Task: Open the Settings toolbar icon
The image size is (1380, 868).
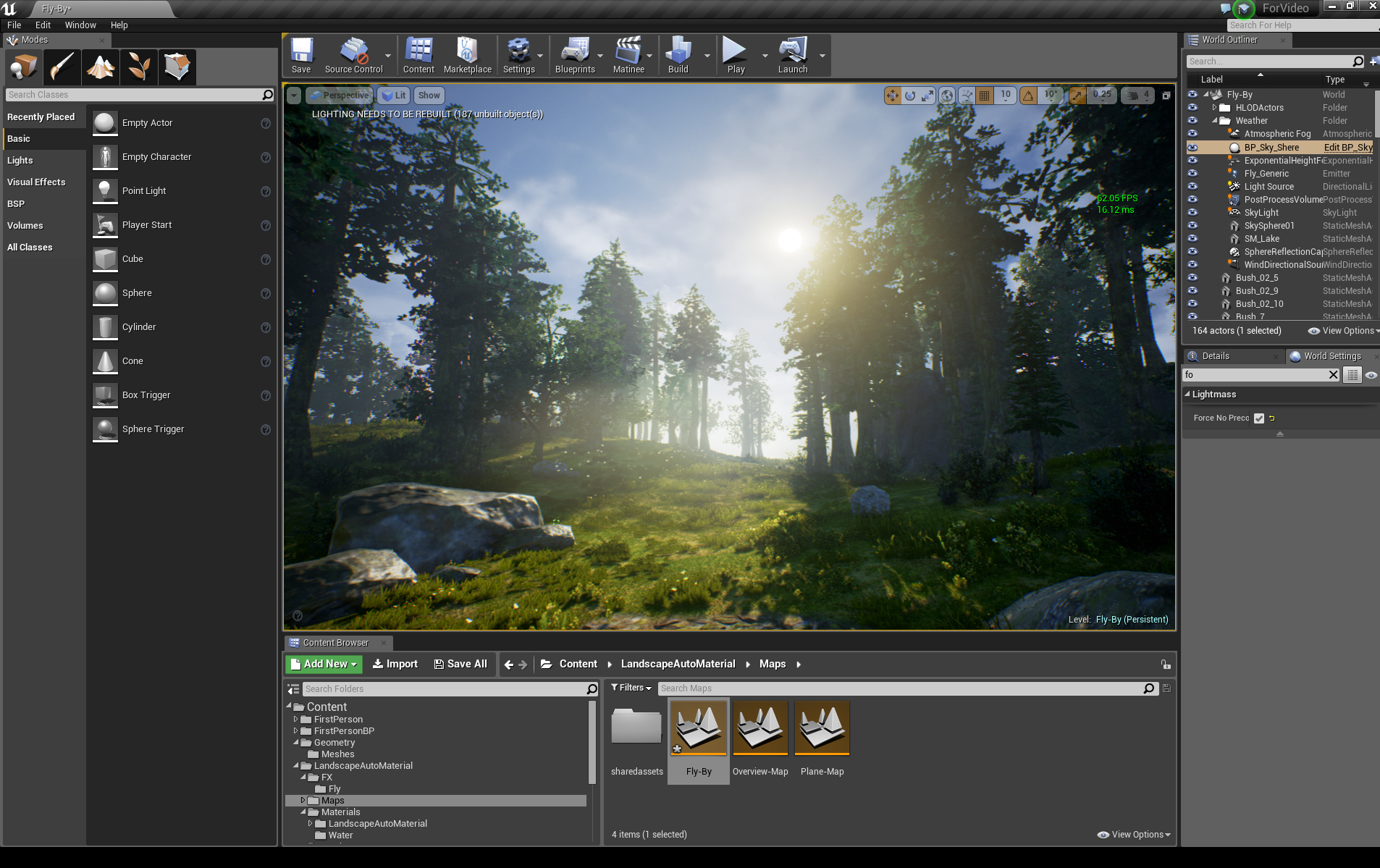Action: pyautogui.click(x=518, y=56)
